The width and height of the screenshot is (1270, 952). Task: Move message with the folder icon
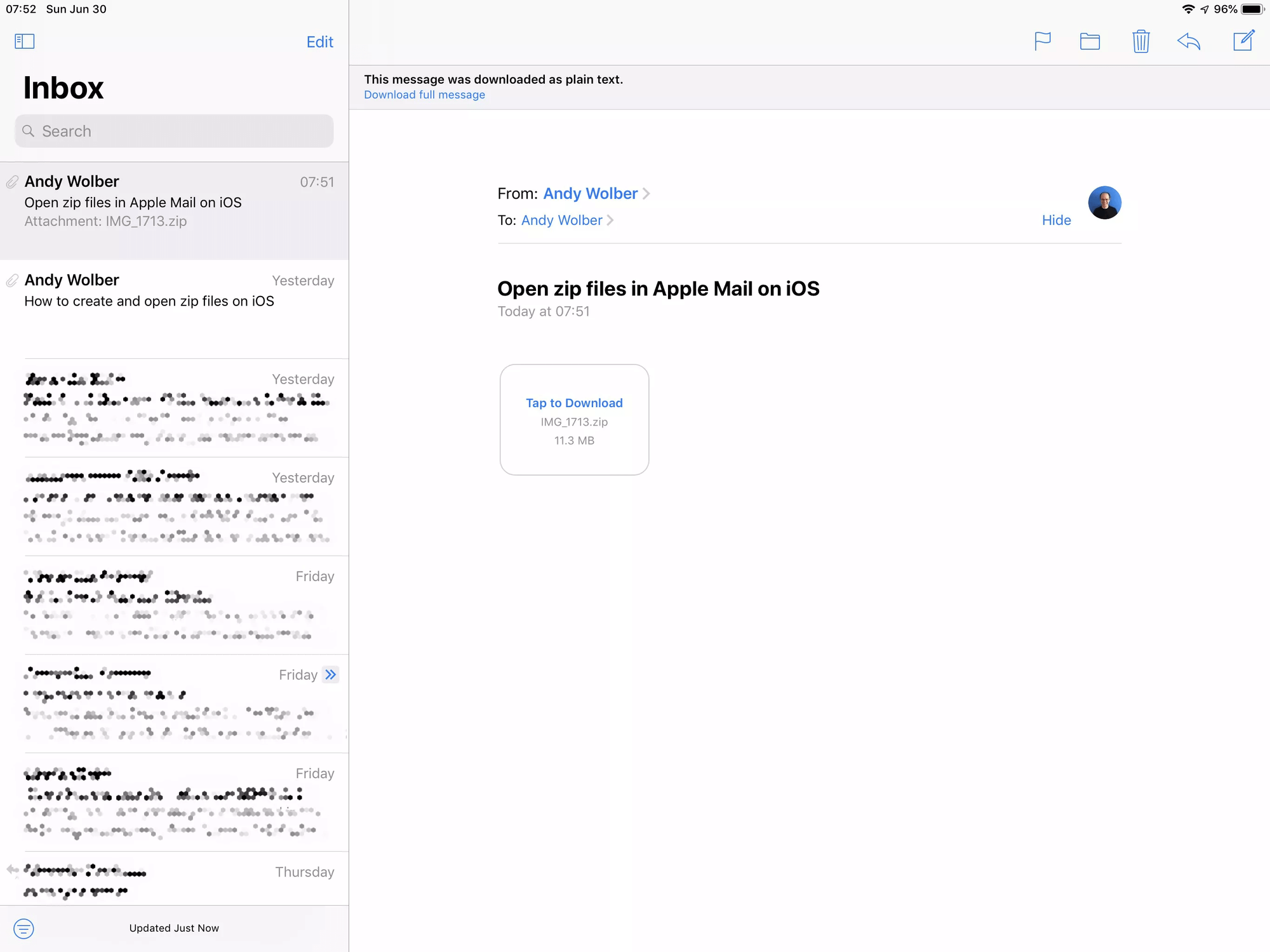click(x=1090, y=41)
